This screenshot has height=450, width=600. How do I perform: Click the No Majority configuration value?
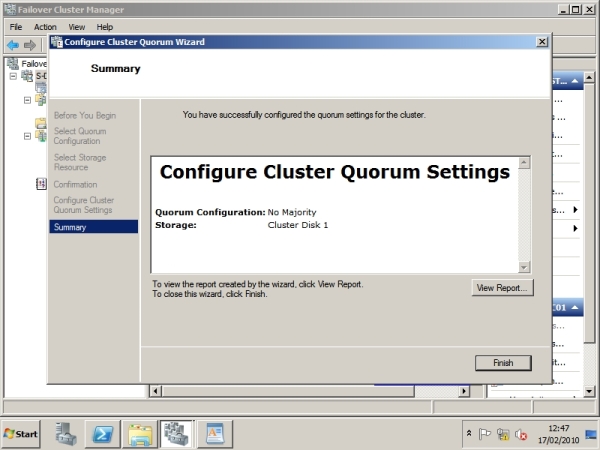point(292,212)
